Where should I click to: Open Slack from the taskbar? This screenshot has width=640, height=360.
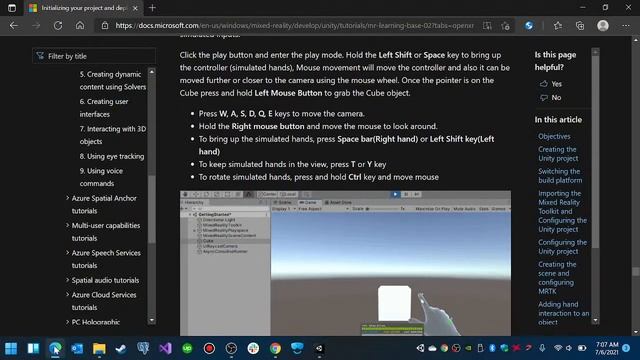coord(253,349)
